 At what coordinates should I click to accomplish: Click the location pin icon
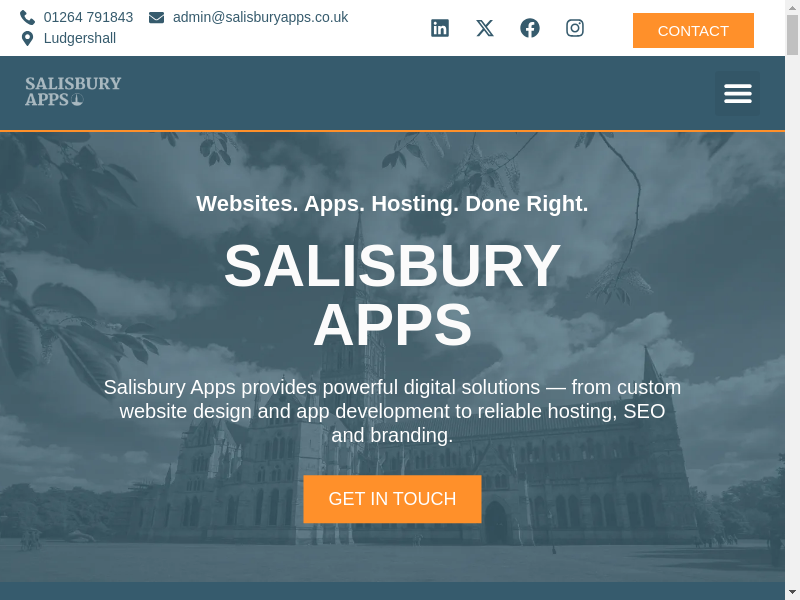(28, 38)
